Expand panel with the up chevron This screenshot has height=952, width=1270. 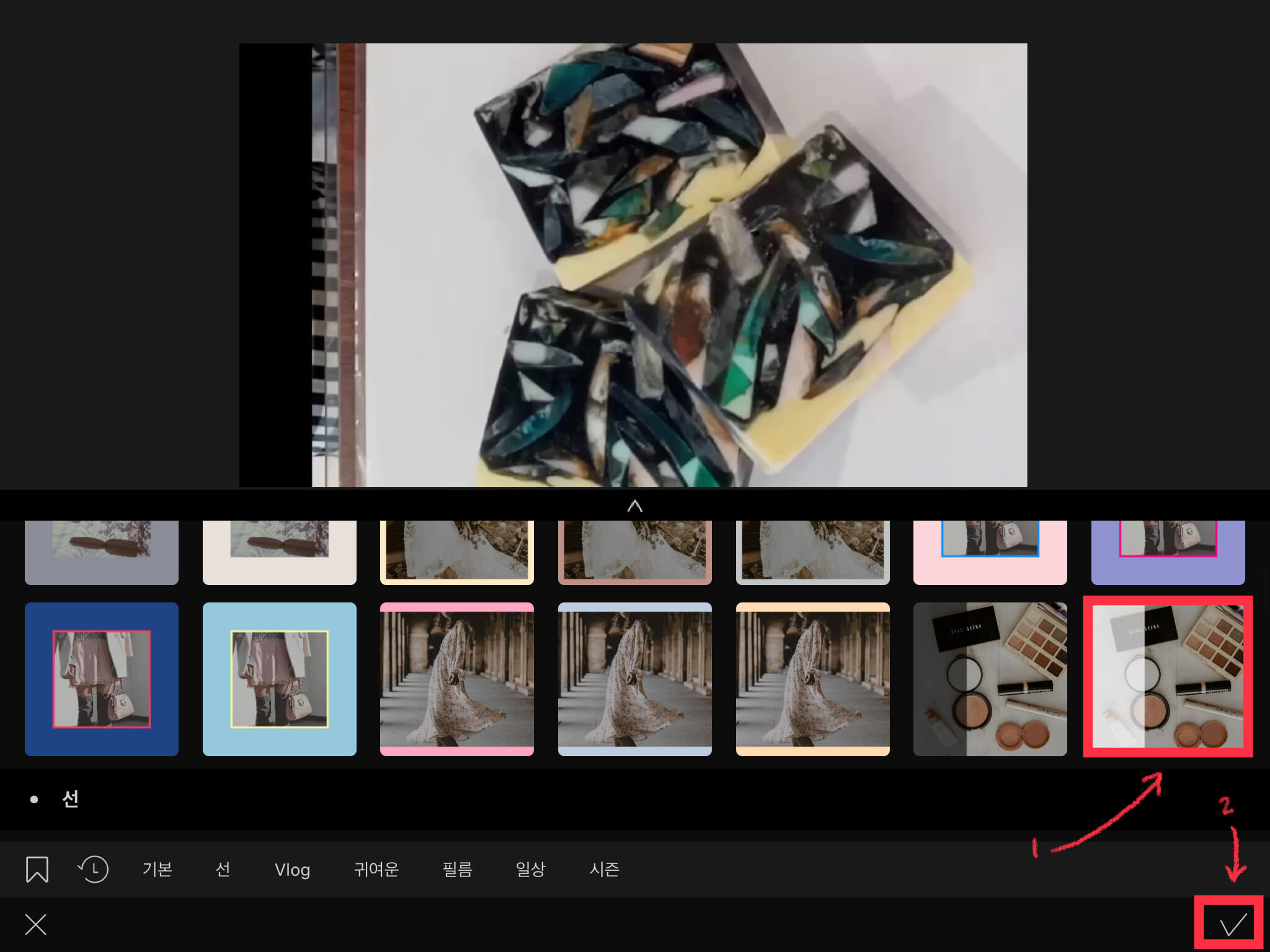coord(634,506)
